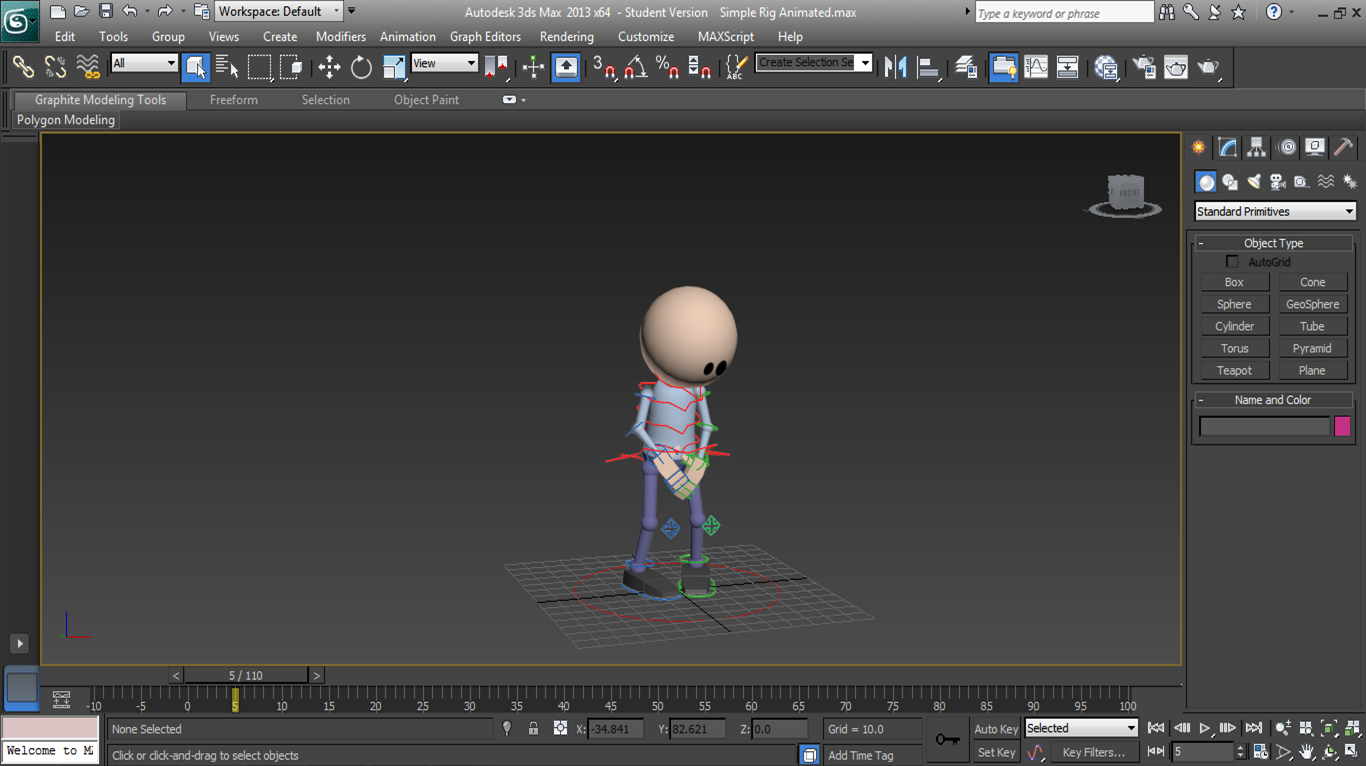Open the Standard Primitives dropdown
1366x766 pixels.
[x=1274, y=211]
